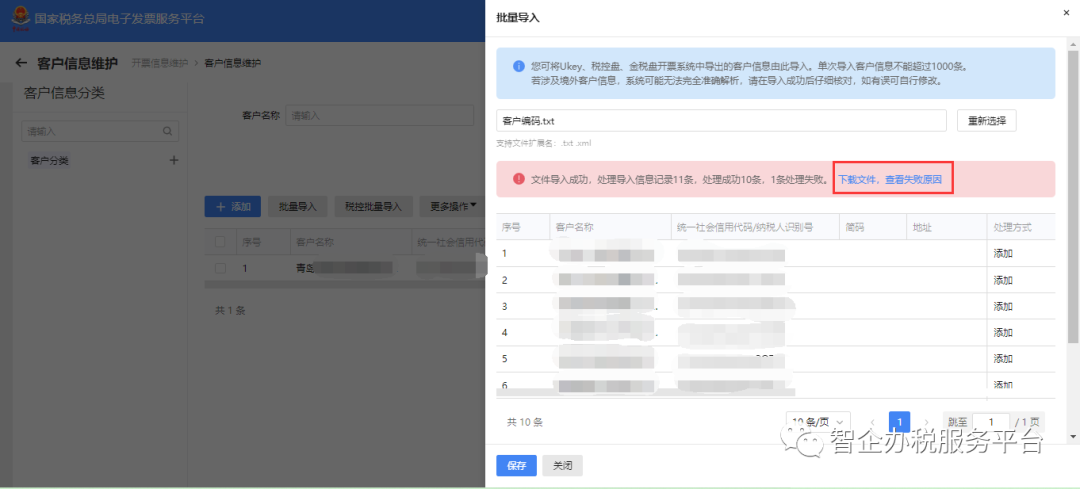This screenshot has height=489, width=1080.
Task: Click the 客户信息分类 panel heading
Action: pyautogui.click(x=64, y=94)
